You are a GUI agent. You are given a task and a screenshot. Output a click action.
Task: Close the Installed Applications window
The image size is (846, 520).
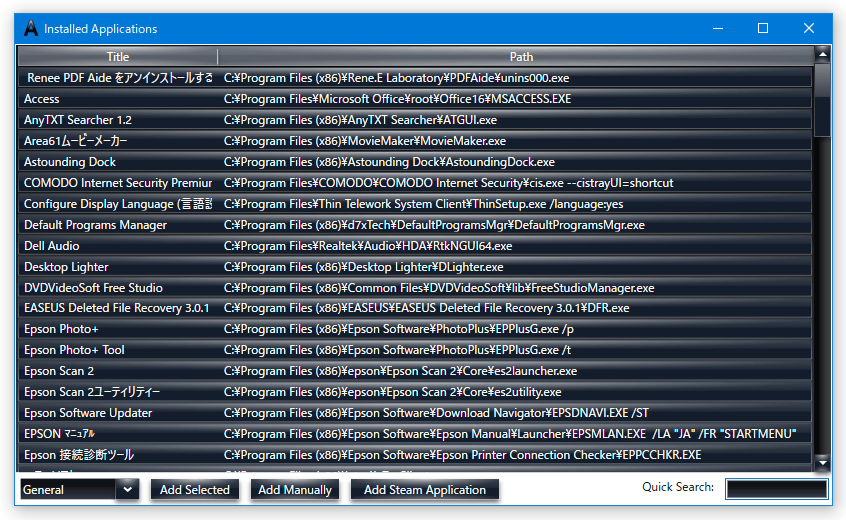point(808,28)
